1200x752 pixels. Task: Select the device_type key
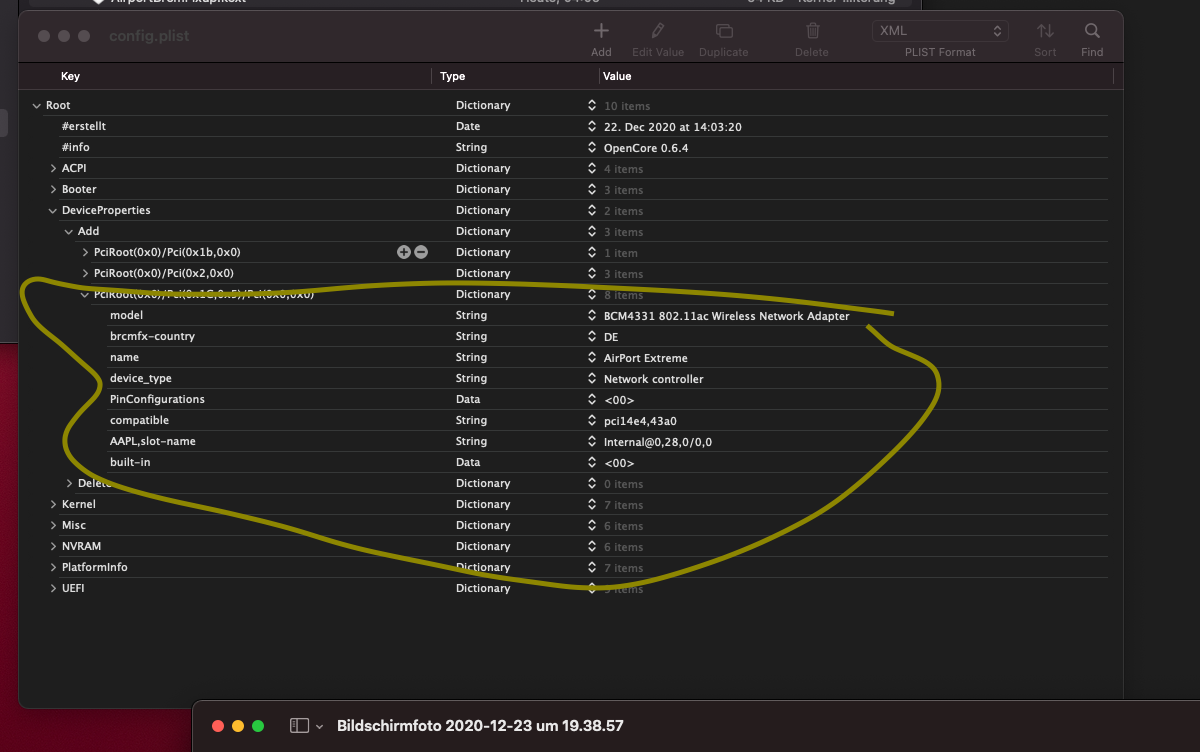[x=140, y=378]
